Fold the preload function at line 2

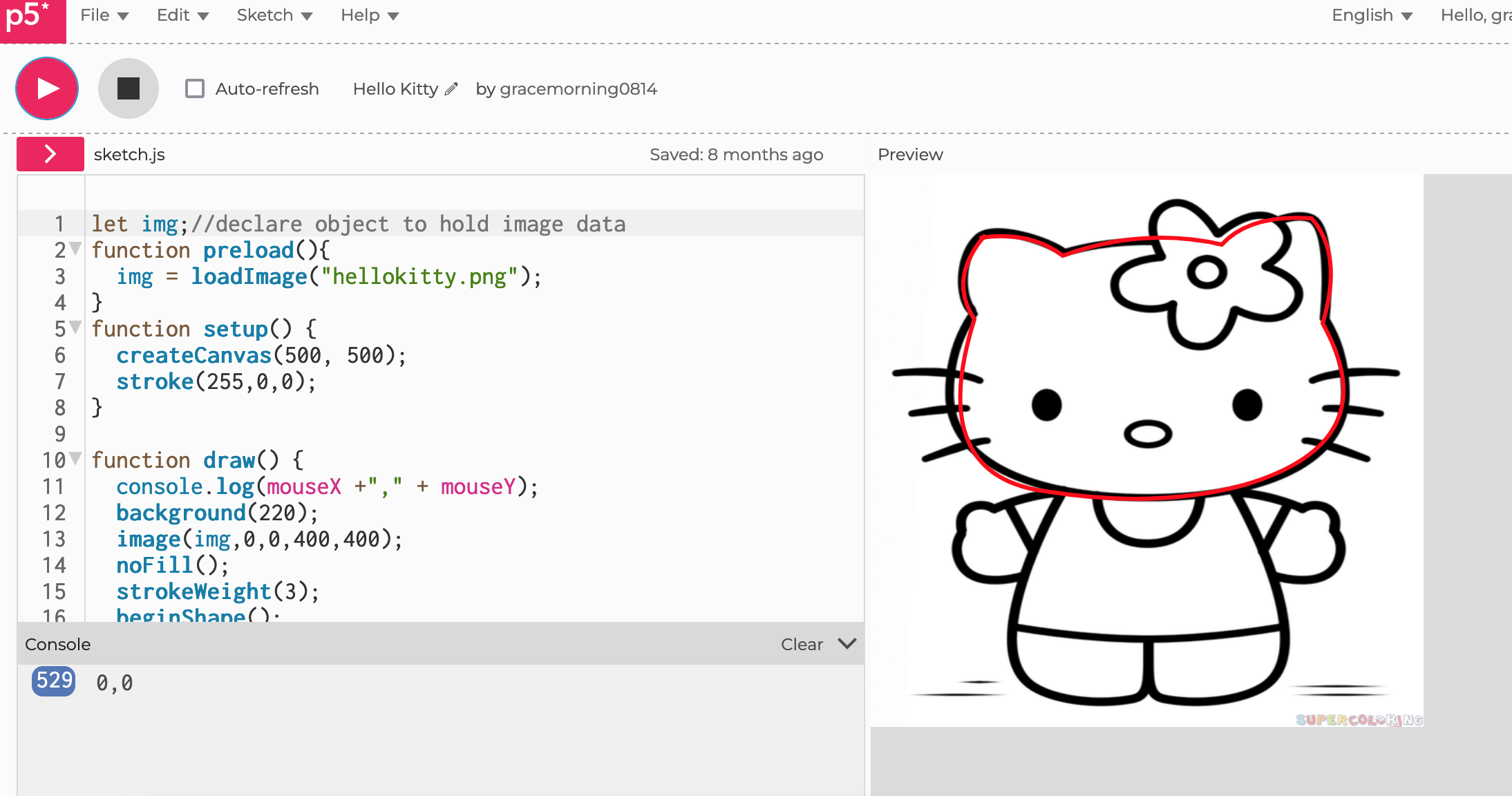click(x=75, y=248)
